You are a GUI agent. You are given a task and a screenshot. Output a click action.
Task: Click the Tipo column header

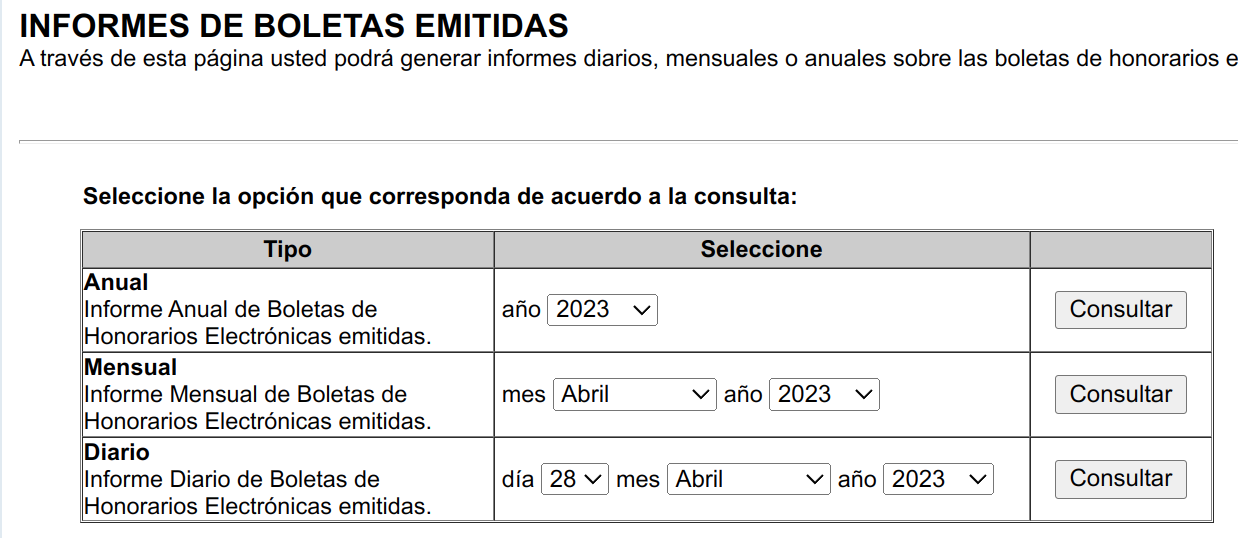click(x=287, y=250)
